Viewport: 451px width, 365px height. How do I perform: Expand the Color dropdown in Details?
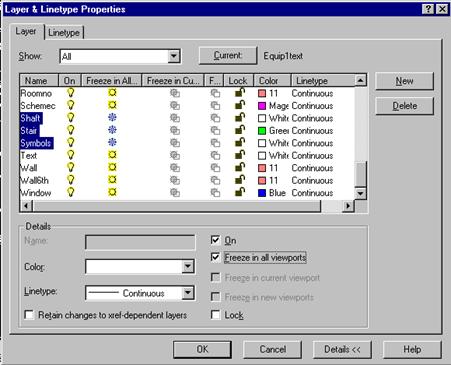pos(188,266)
